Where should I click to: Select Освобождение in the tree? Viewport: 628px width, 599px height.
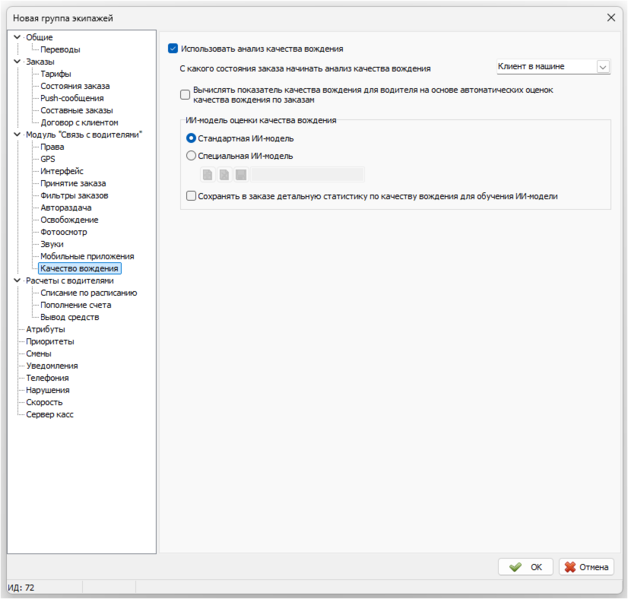click(x=69, y=220)
